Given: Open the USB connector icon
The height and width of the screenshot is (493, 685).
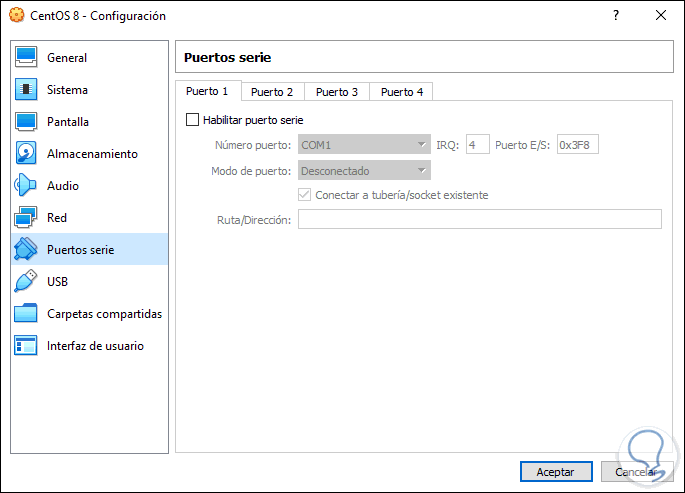Looking at the screenshot, I should point(27,282).
